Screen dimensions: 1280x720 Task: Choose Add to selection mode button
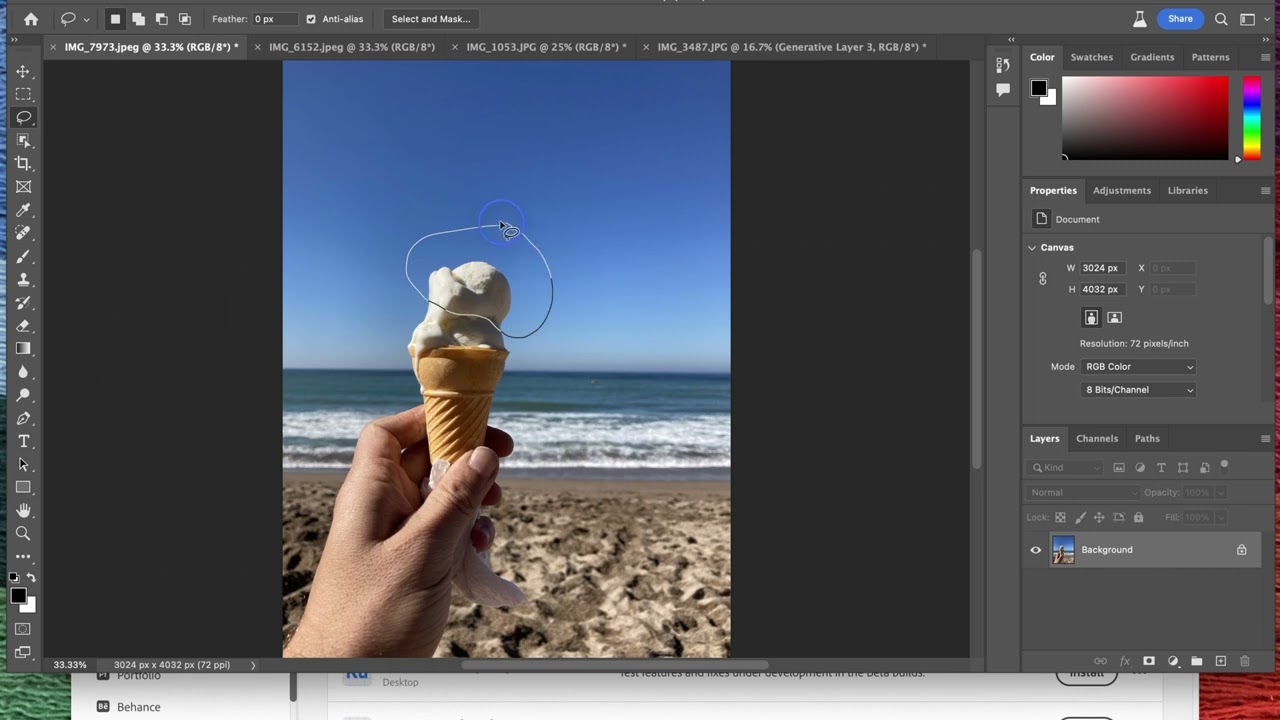click(x=138, y=19)
